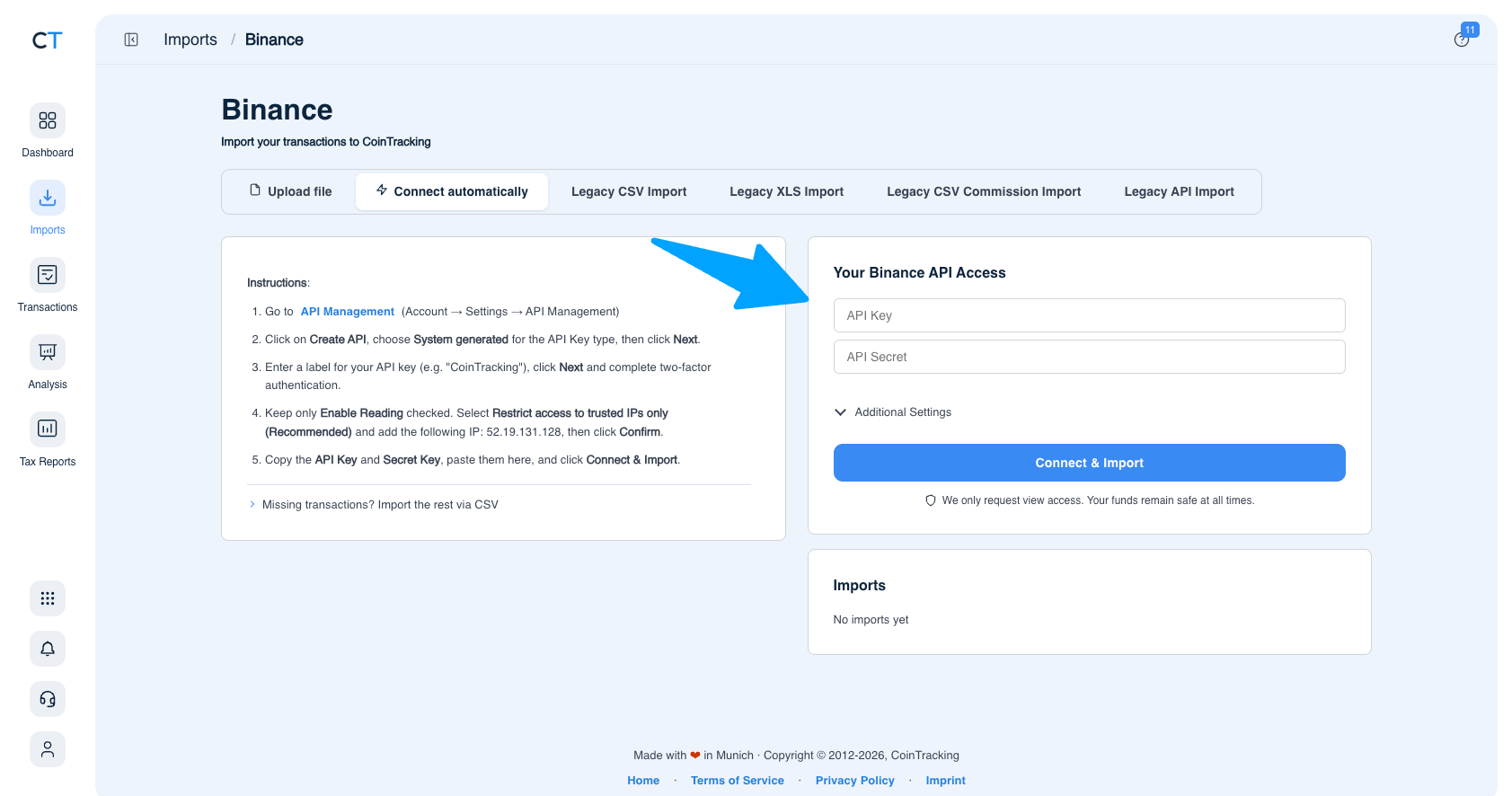Screen dimensions: 1512x796
Task: Click the Imports breadcrumb
Action: point(190,40)
